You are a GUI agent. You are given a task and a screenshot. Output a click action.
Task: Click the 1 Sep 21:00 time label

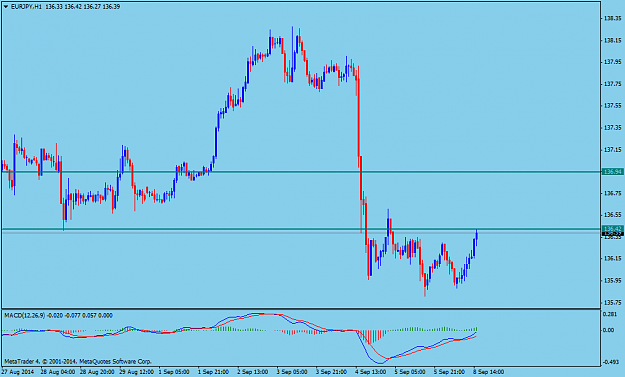214,372
